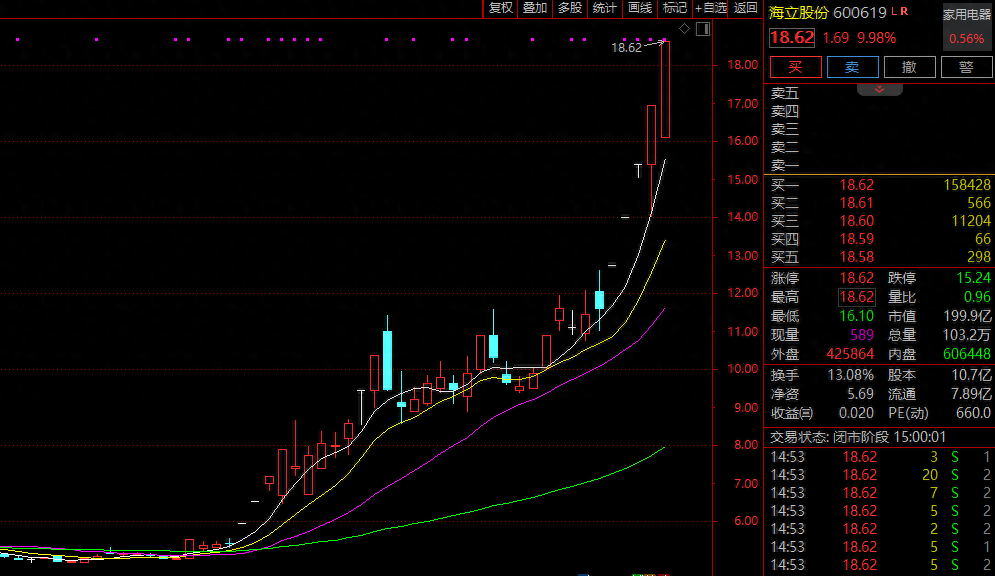Click the stock code 600619

(x=860, y=13)
